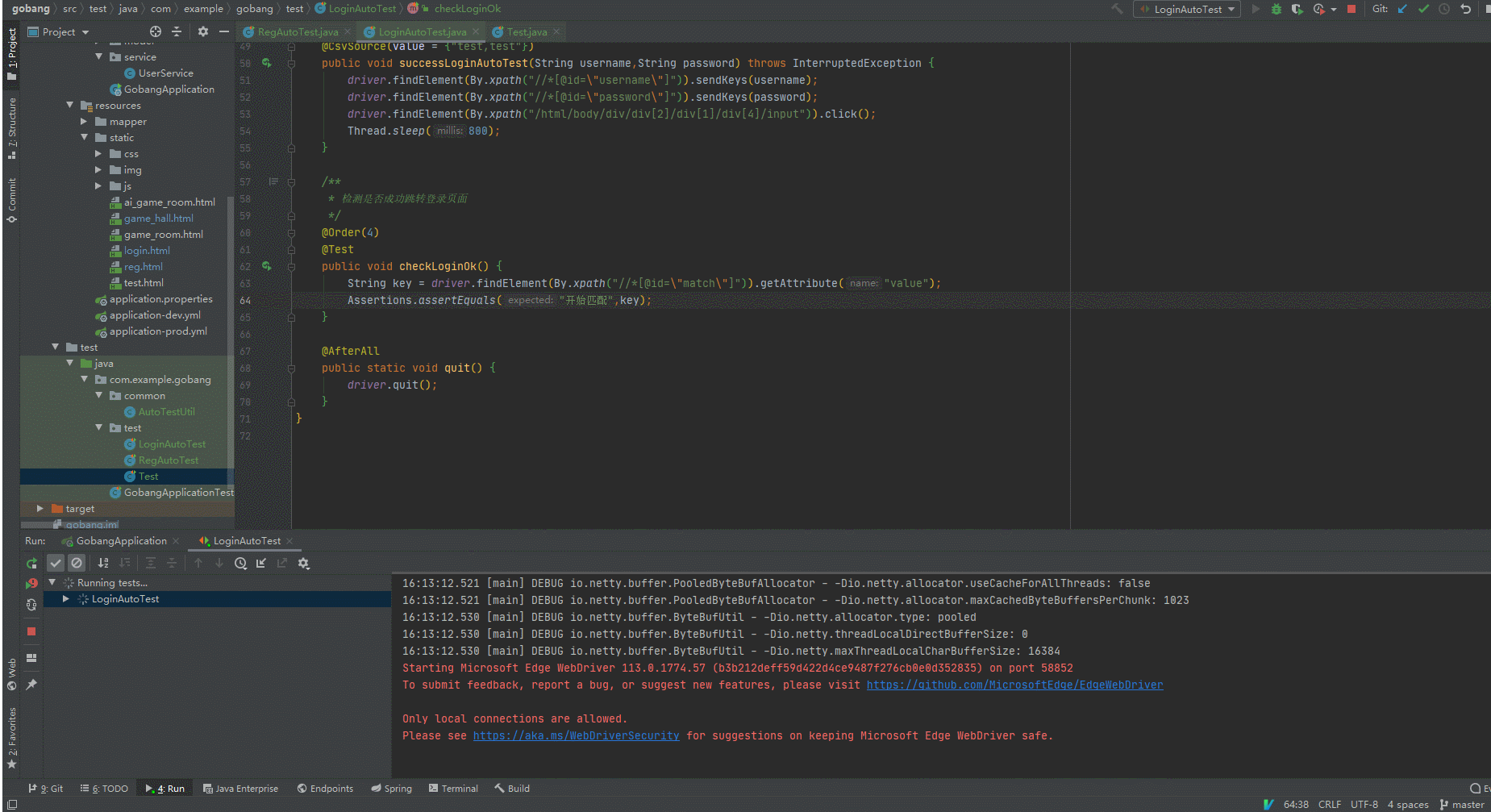Expand the target folder in project tree

pyautogui.click(x=40, y=509)
